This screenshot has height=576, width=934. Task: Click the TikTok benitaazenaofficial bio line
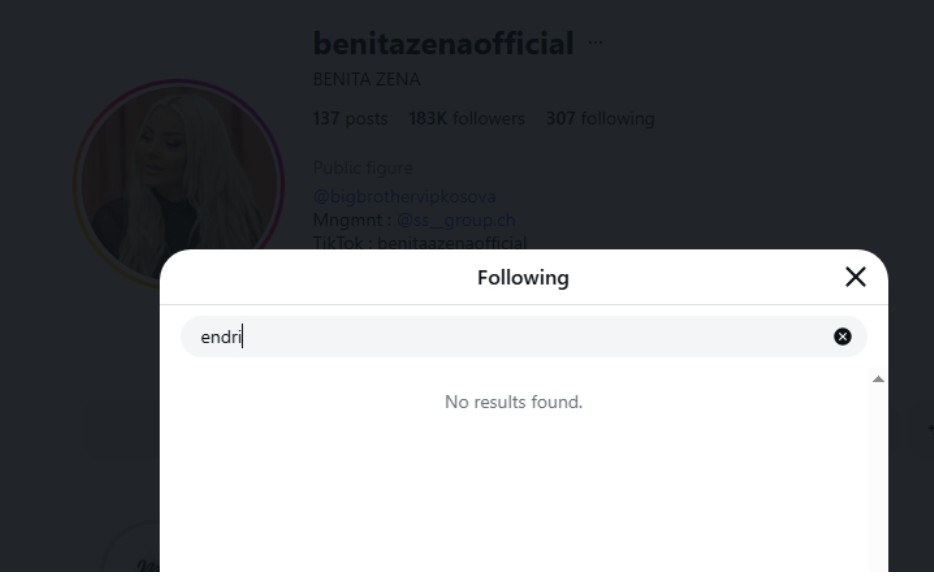coord(420,242)
